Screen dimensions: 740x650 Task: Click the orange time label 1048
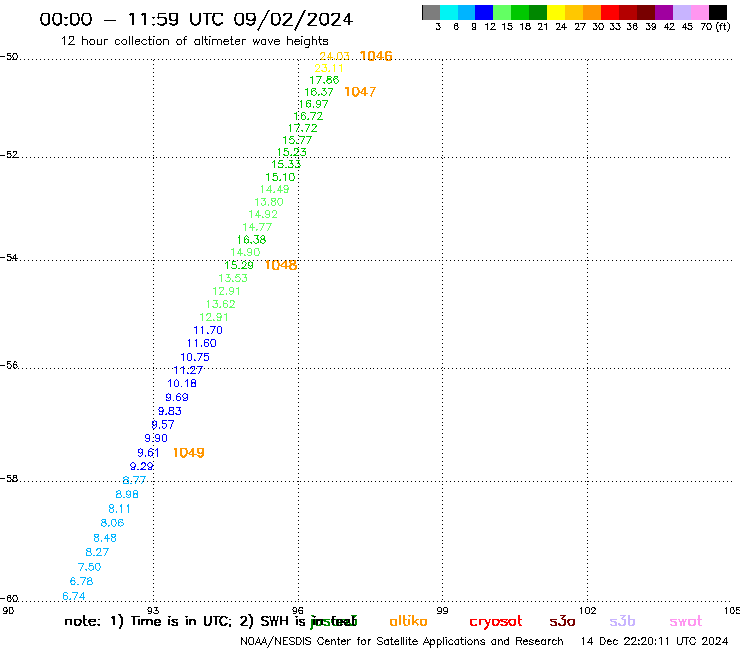[281, 265]
